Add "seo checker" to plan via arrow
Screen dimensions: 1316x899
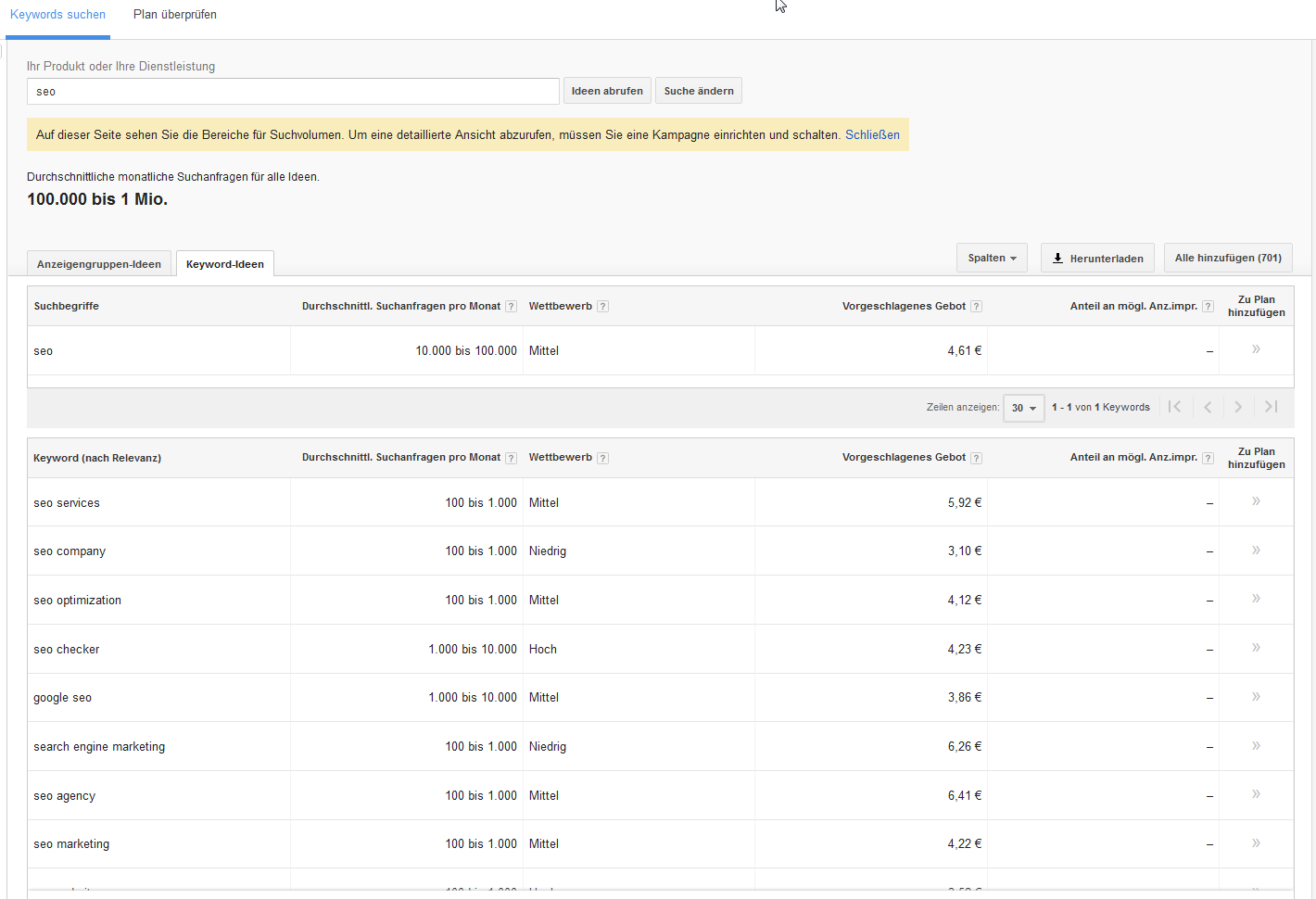click(1256, 648)
